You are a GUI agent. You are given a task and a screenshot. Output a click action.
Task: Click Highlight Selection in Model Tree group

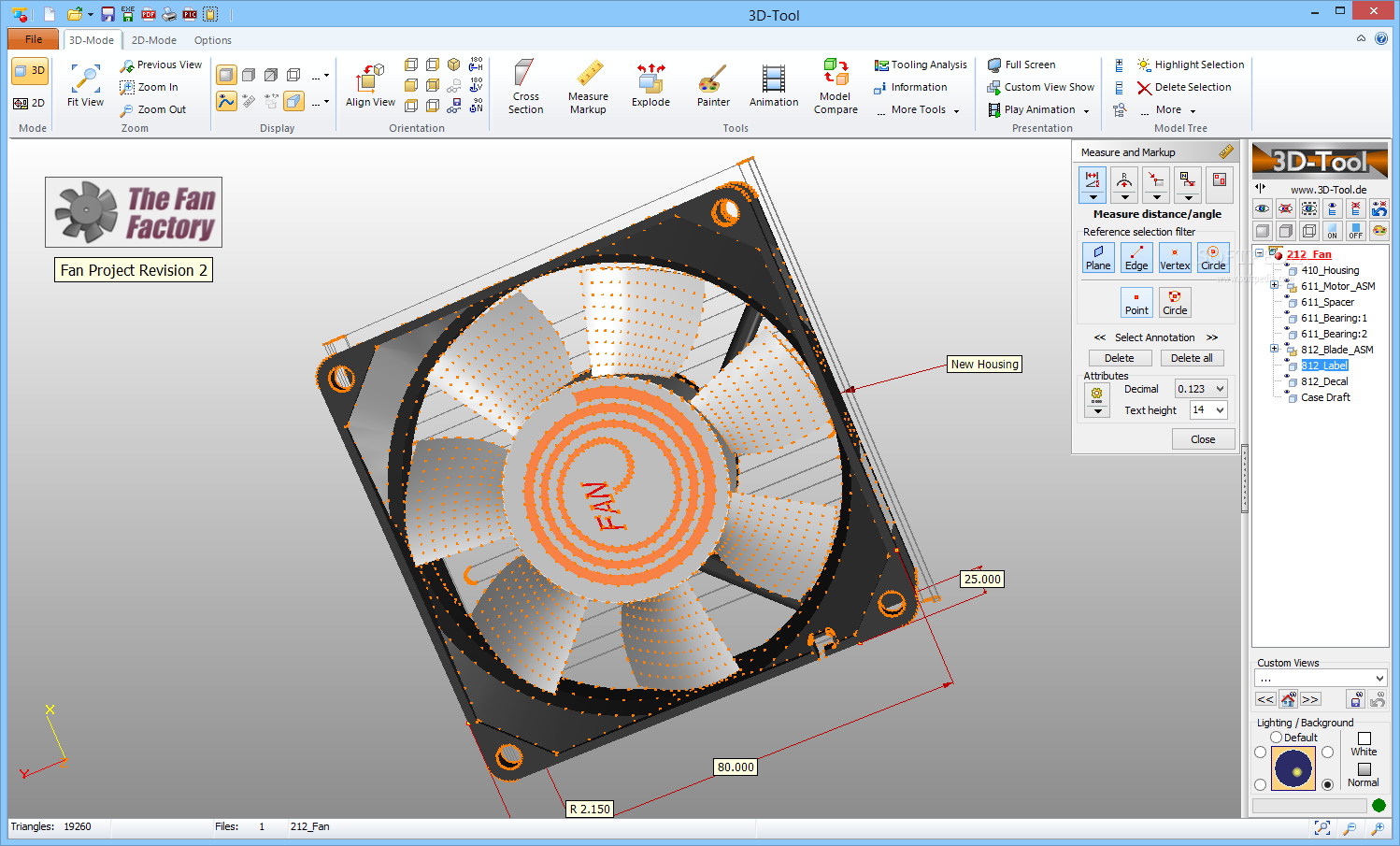[1190, 65]
